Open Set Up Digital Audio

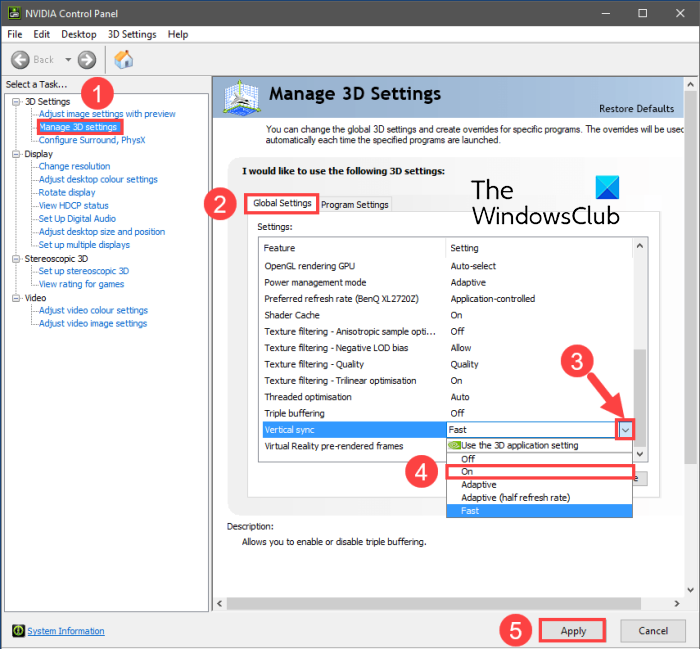coord(77,218)
